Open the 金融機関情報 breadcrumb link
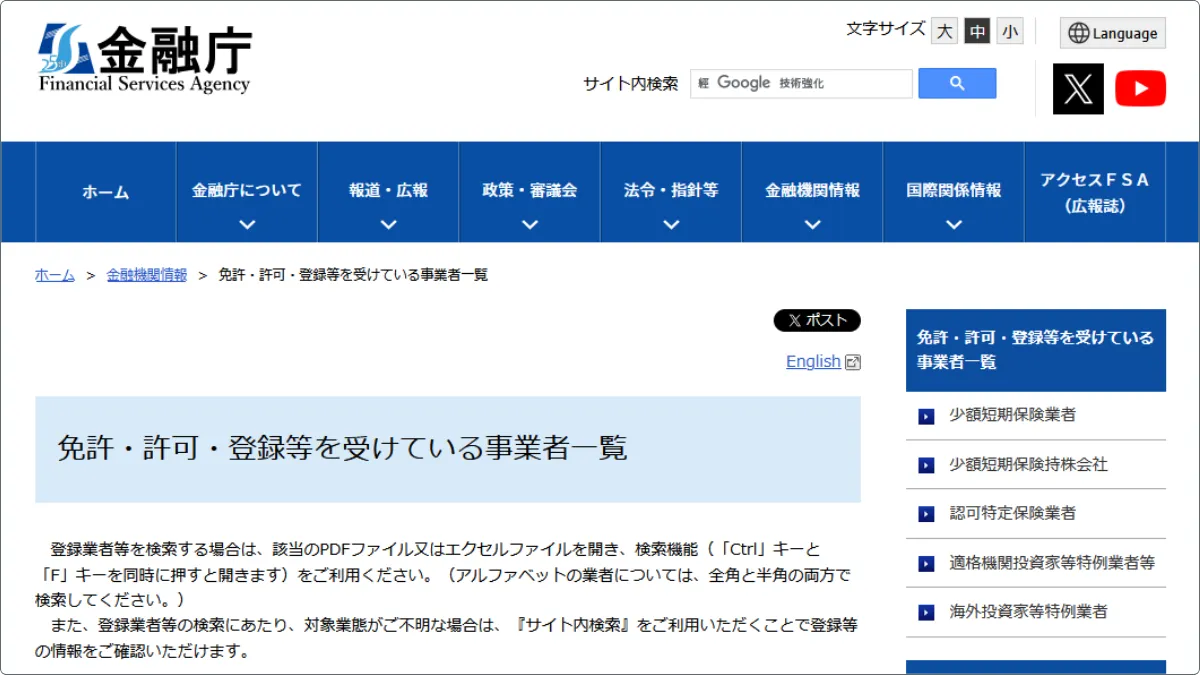The height and width of the screenshot is (675, 1200). tap(146, 274)
